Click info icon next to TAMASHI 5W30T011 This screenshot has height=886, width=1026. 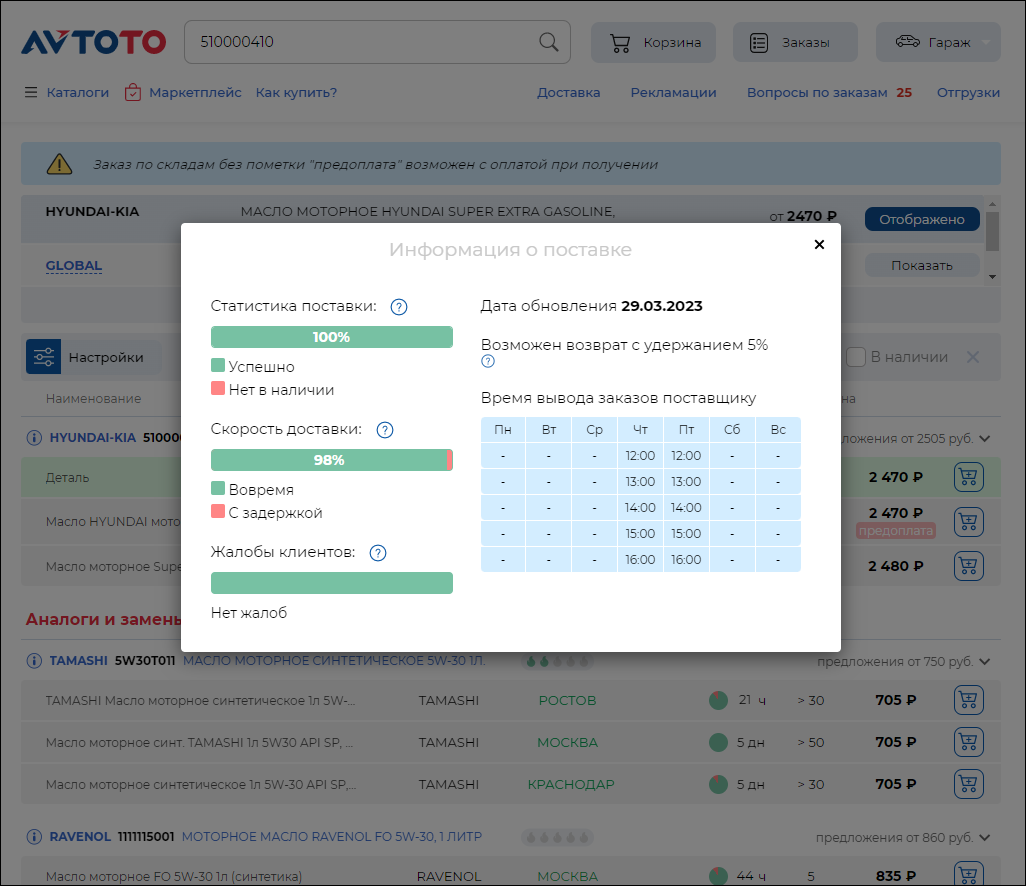(x=34, y=661)
